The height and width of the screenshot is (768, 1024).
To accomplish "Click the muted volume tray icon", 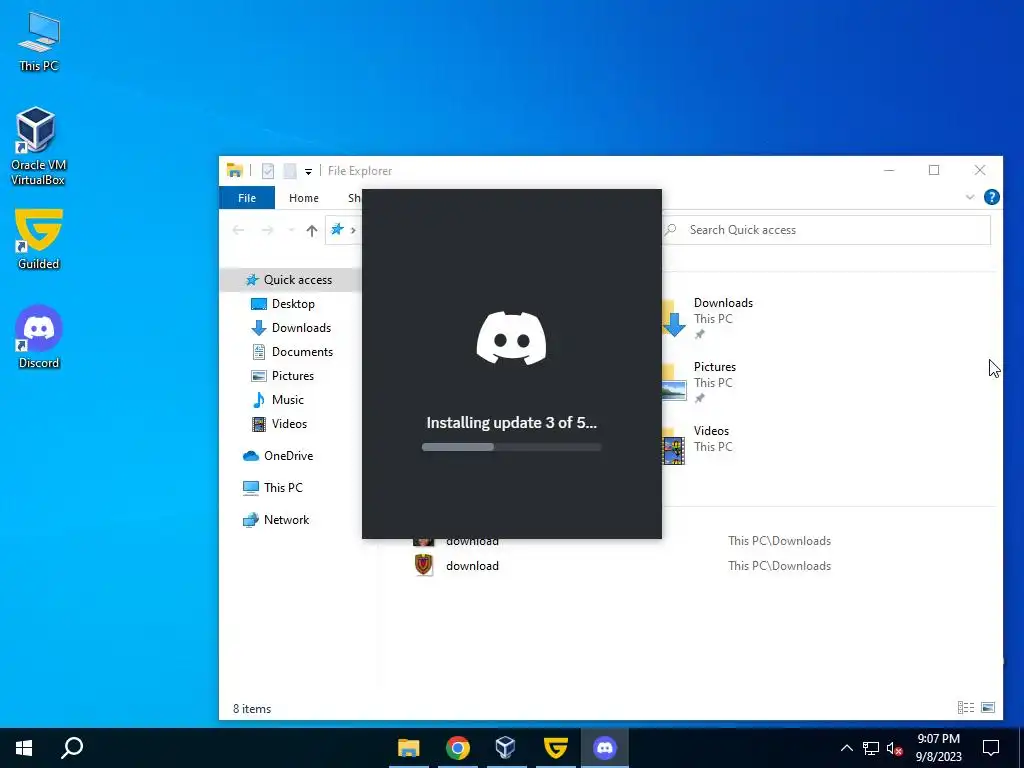I will point(895,748).
